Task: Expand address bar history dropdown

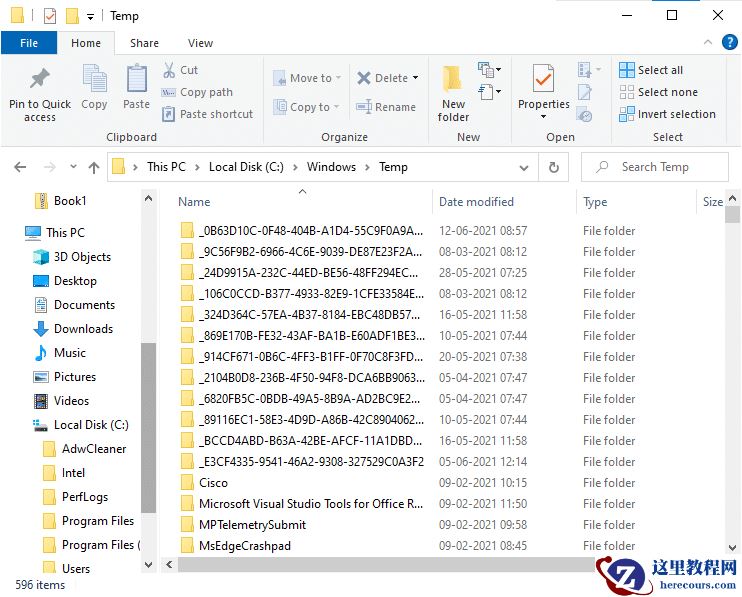Action: pyautogui.click(x=524, y=167)
